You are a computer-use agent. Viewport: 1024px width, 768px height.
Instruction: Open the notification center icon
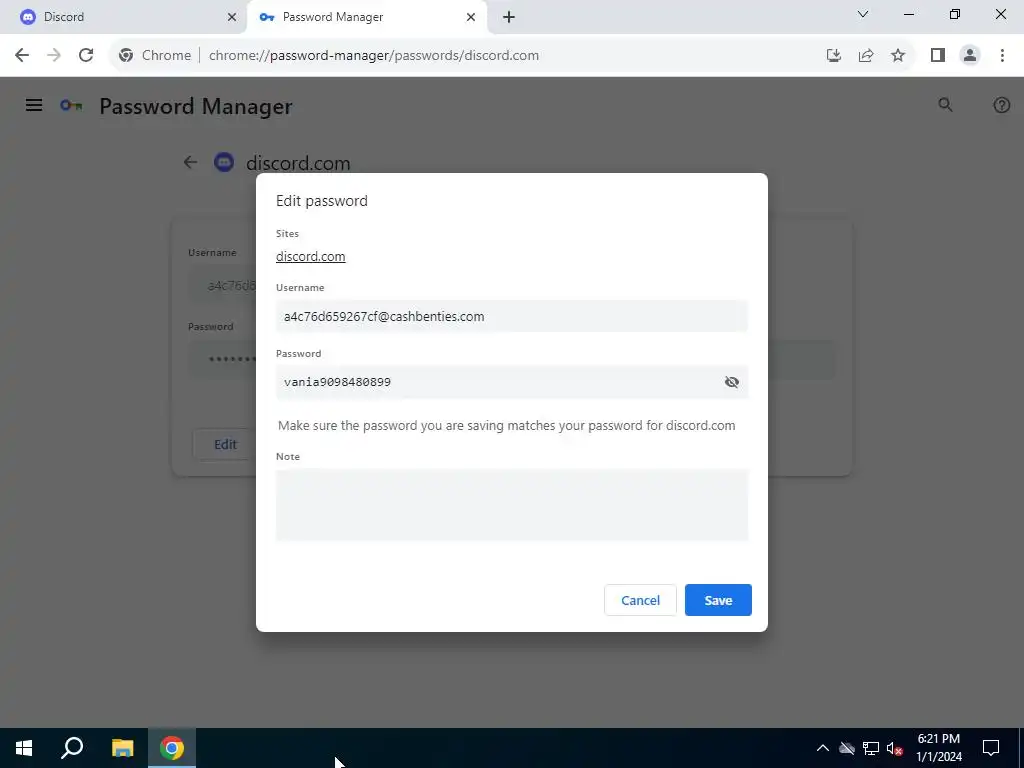pyautogui.click(x=991, y=748)
